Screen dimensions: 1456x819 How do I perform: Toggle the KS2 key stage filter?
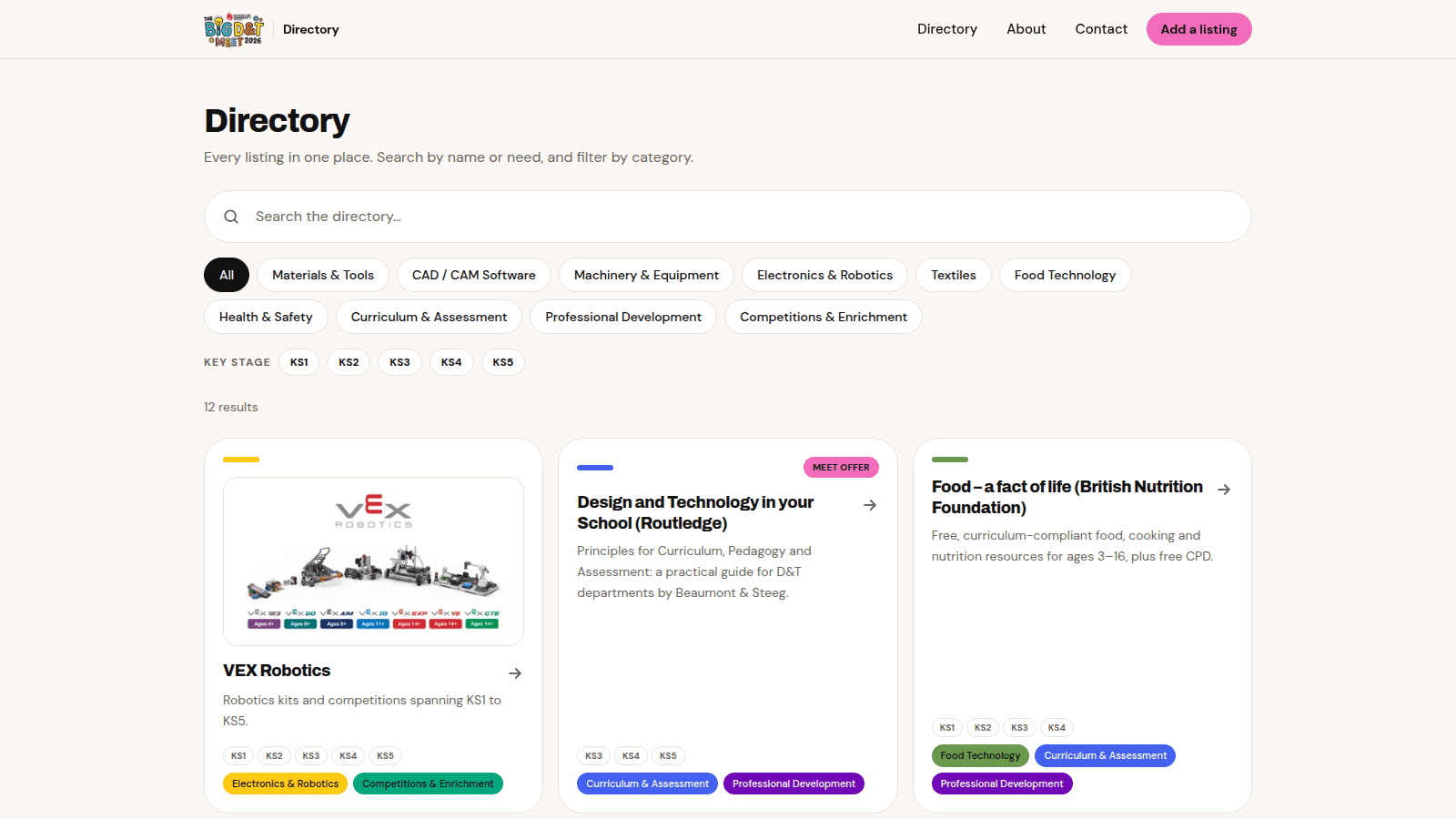349,362
